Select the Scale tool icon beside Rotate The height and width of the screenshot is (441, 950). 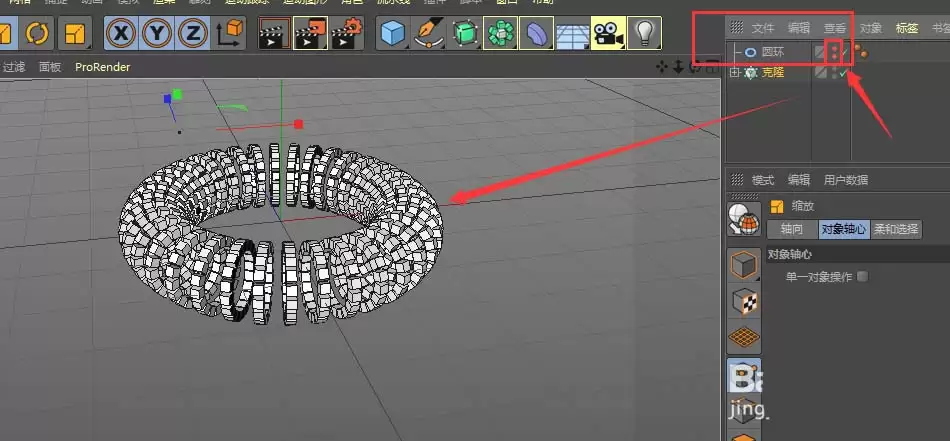[x=75, y=33]
